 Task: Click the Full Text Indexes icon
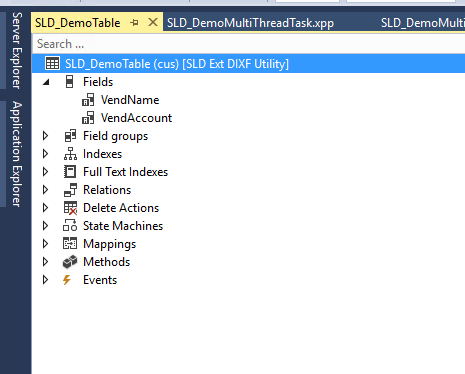coord(70,172)
